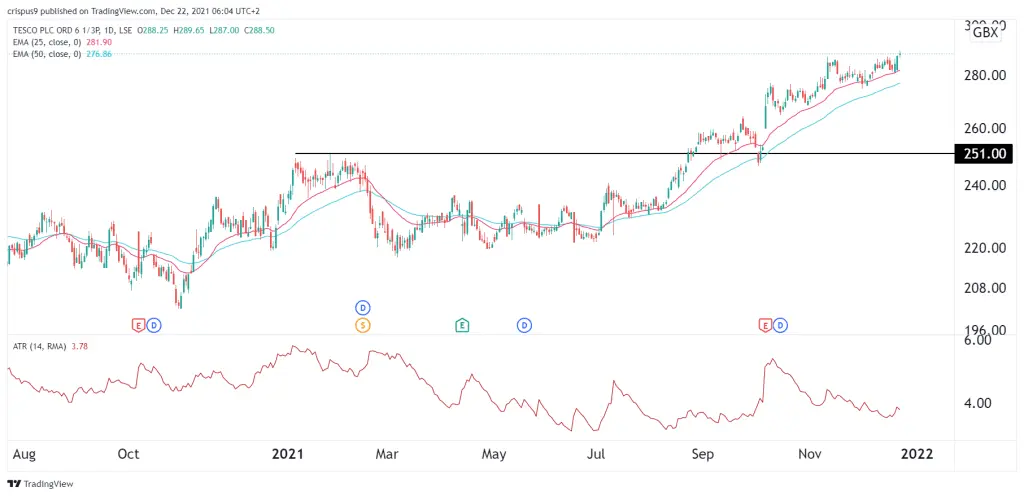Click the blue dividend D marker near October 2021

pyautogui.click(x=780, y=324)
